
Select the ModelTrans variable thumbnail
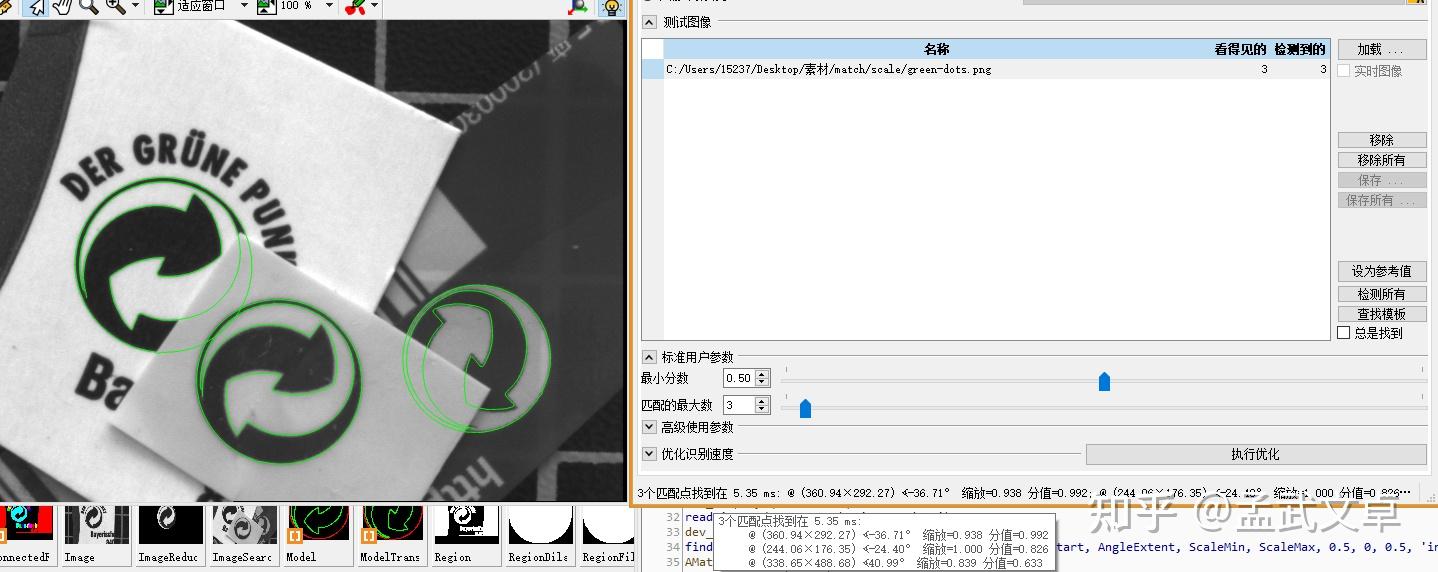coord(392,536)
